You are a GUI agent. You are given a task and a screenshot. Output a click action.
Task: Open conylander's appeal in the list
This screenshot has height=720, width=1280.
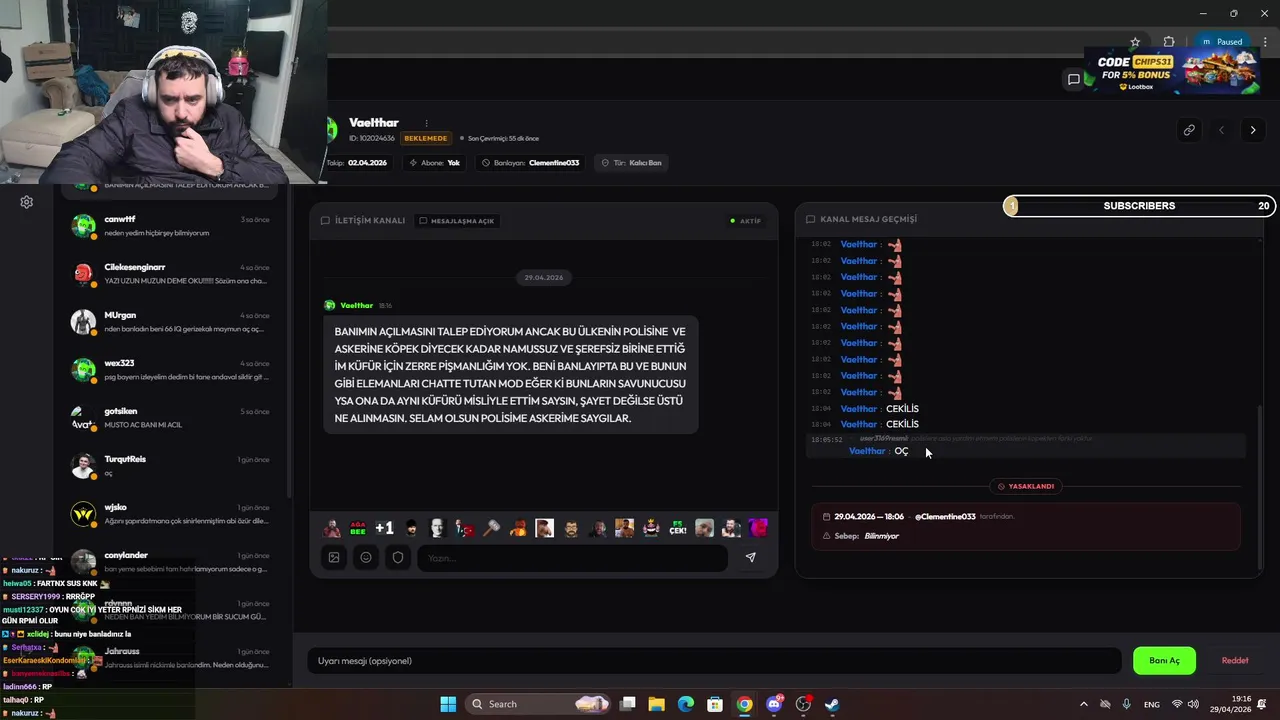(170, 562)
